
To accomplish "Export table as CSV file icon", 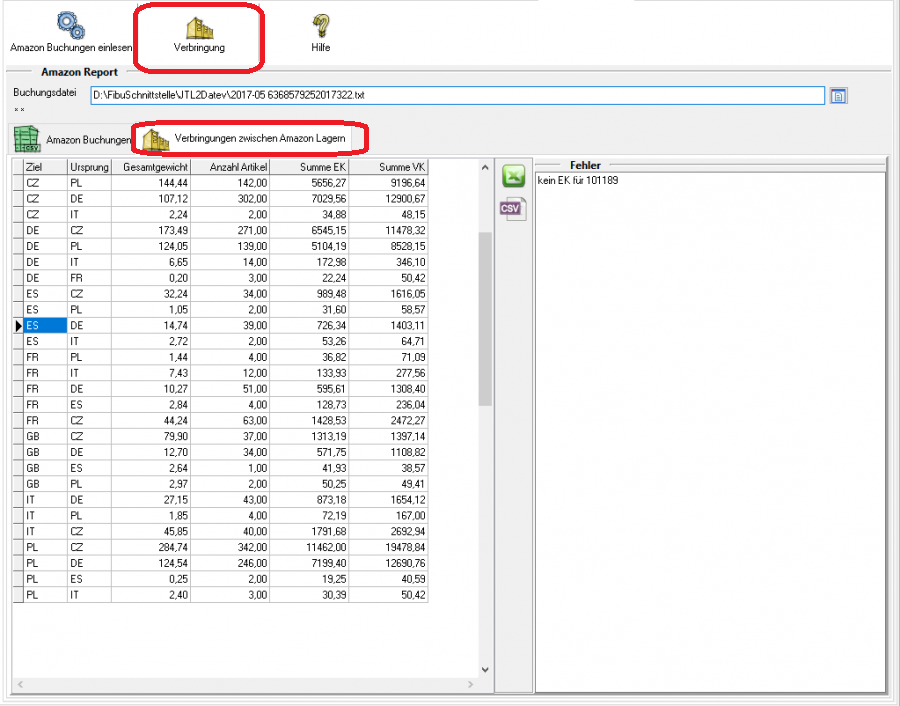I will pyautogui.click(x=513, y=210).
